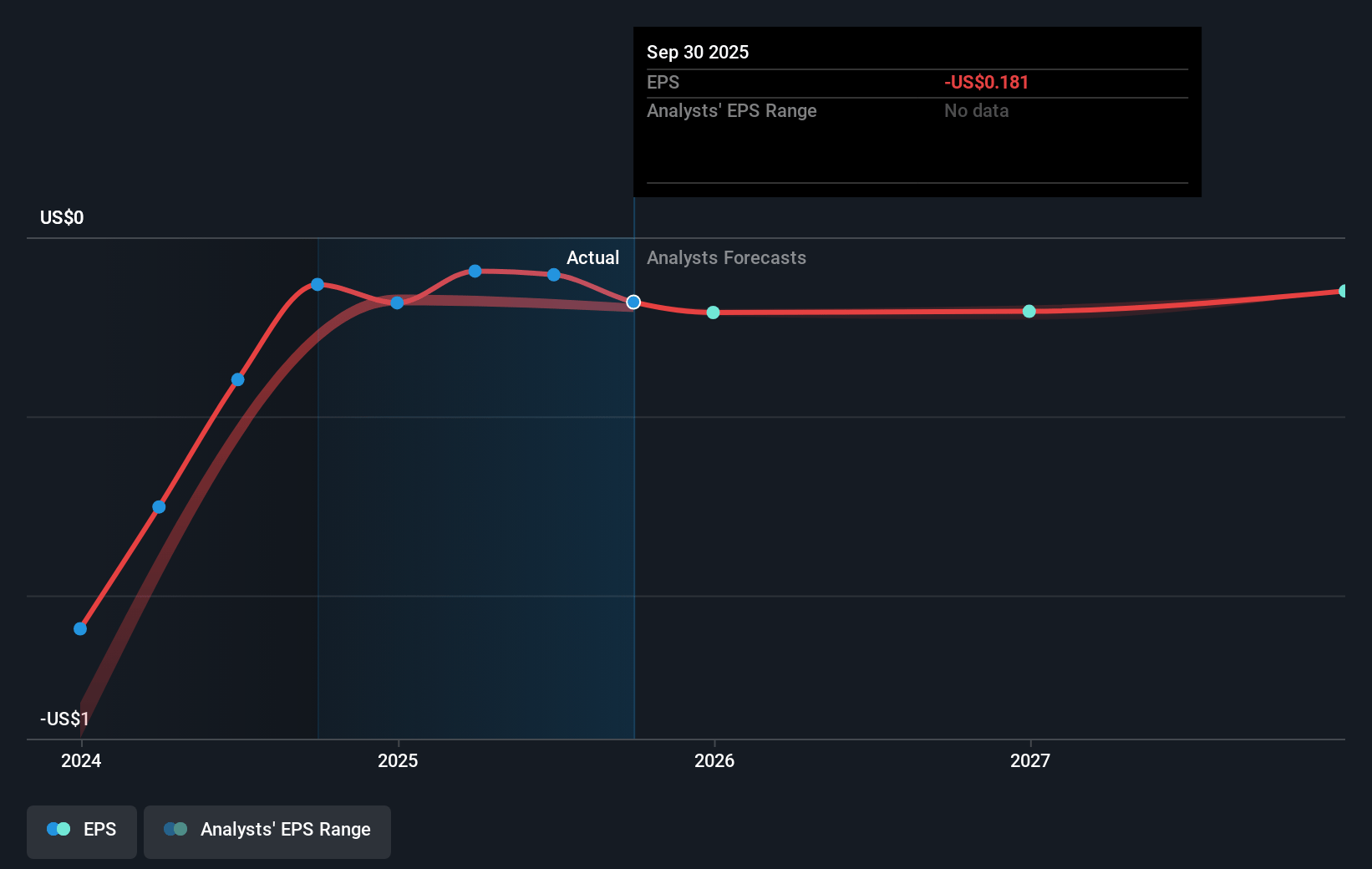The width and height of the screenshot is (1372, 869).
Task: Click the last teal forecast point at far right
Action: point(1344,292)
